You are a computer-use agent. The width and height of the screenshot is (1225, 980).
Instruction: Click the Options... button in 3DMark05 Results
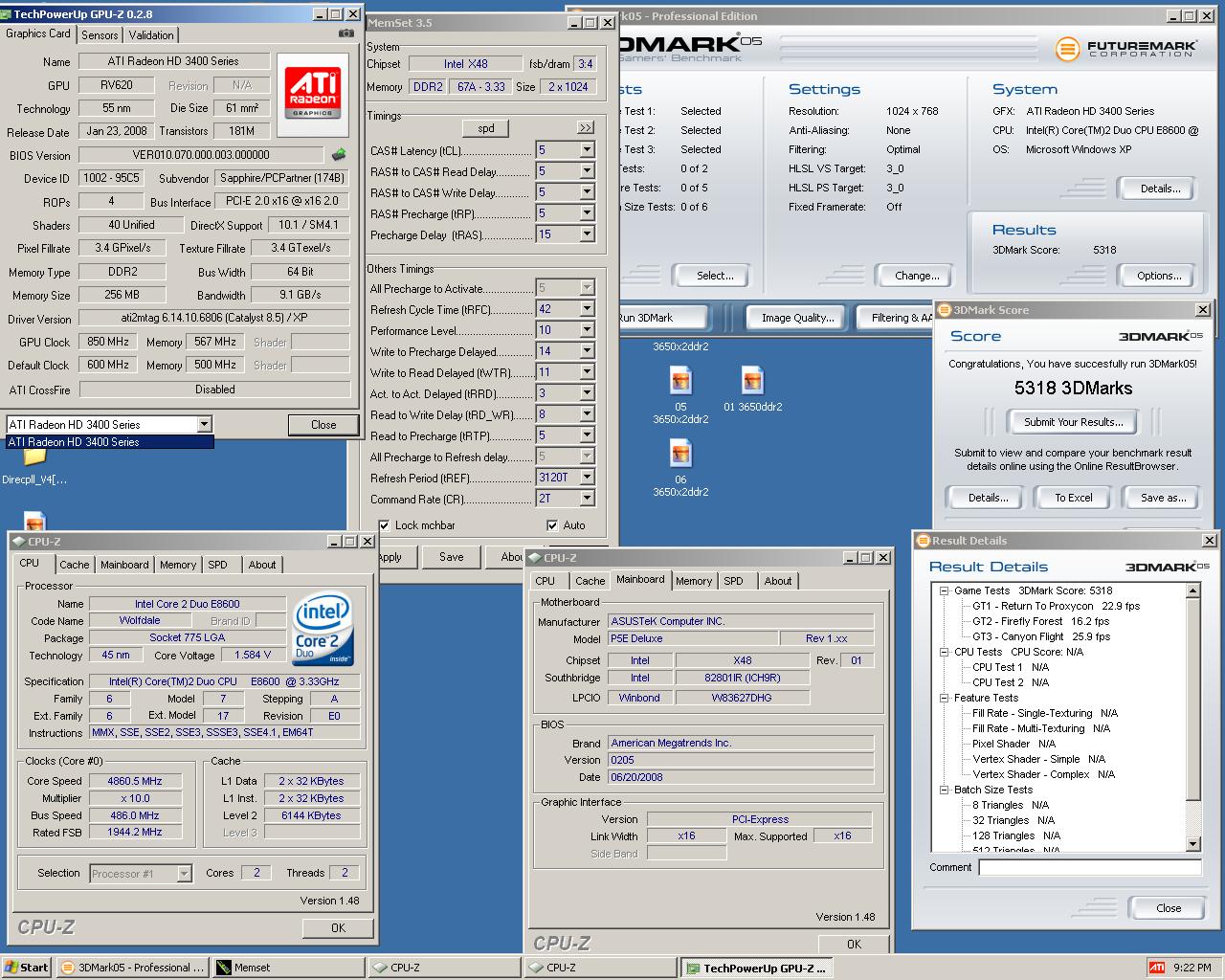point(1159,276)
